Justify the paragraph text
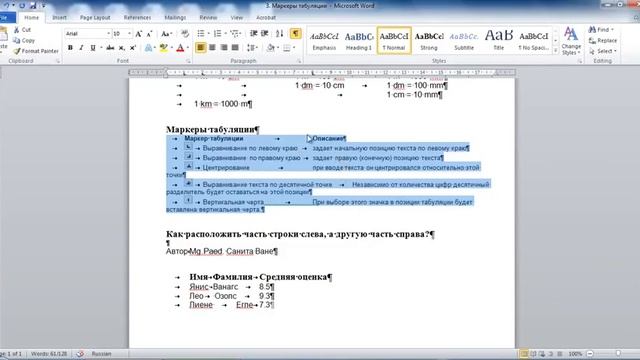Screen dimensions: 640x360 click(x=235, y=48)
